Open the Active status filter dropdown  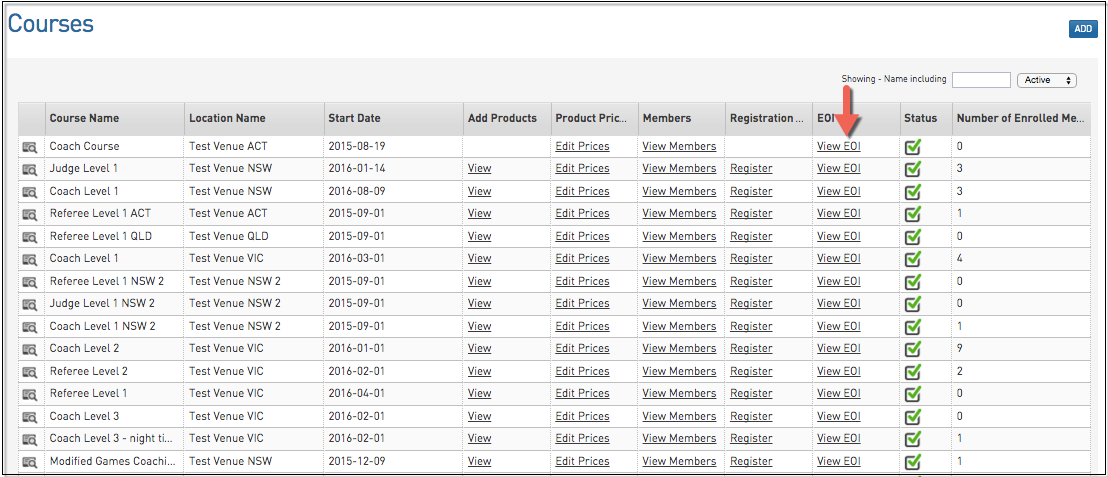1046,80
